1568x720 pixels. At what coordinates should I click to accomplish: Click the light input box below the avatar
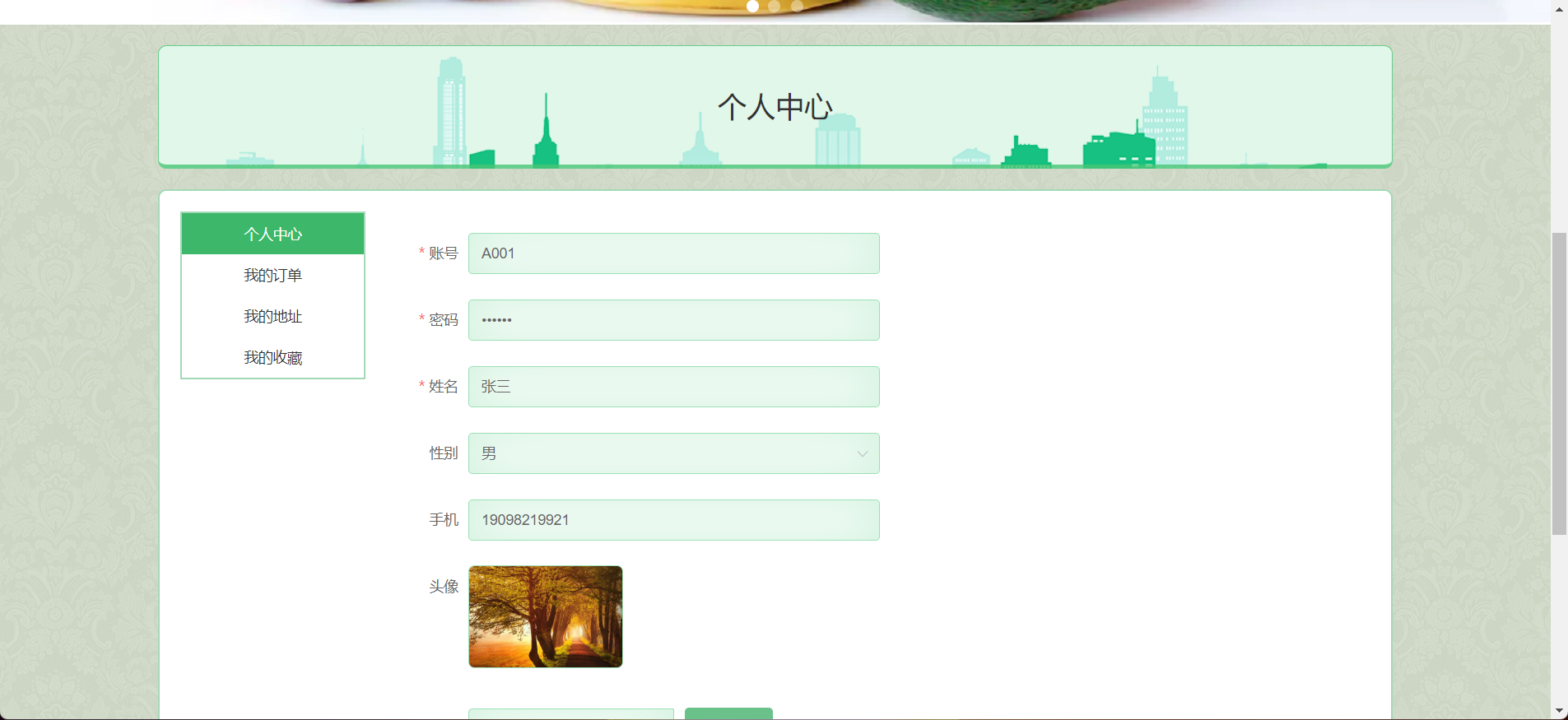tap(570, 713)
